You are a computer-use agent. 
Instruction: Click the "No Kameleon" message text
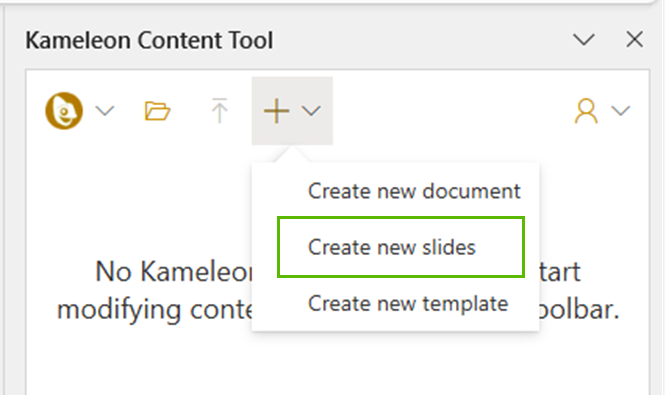pos(174,271)
